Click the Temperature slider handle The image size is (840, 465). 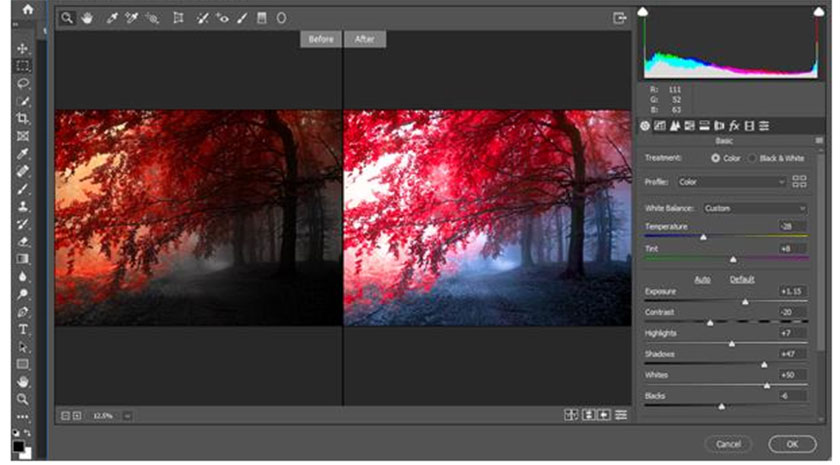click(x=703, y=237)
